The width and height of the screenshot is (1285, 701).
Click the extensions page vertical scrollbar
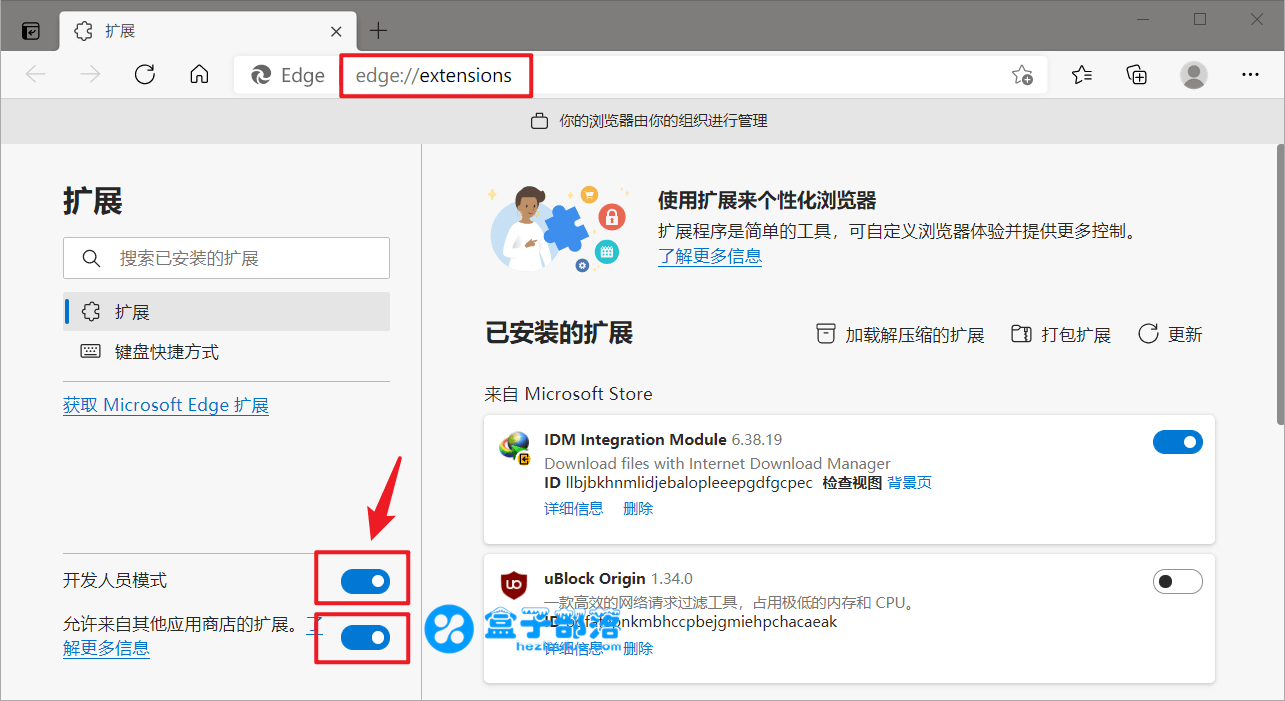click(x=1279, y=285)
